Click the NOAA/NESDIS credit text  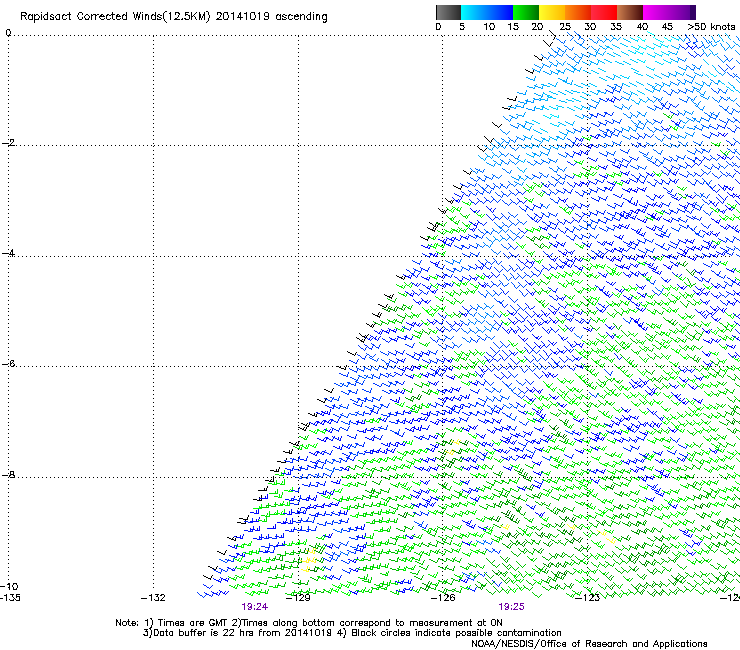589,644
